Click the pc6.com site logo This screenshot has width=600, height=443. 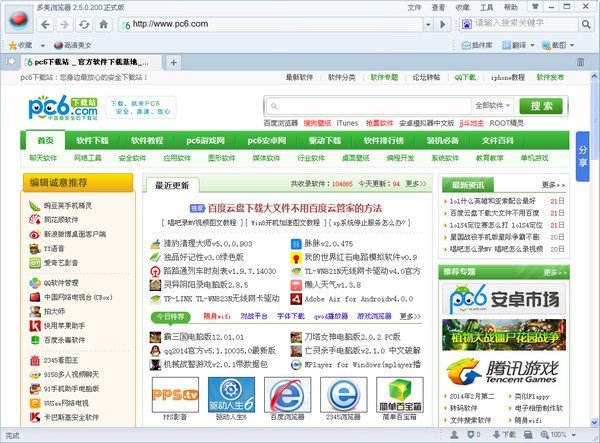63,107
